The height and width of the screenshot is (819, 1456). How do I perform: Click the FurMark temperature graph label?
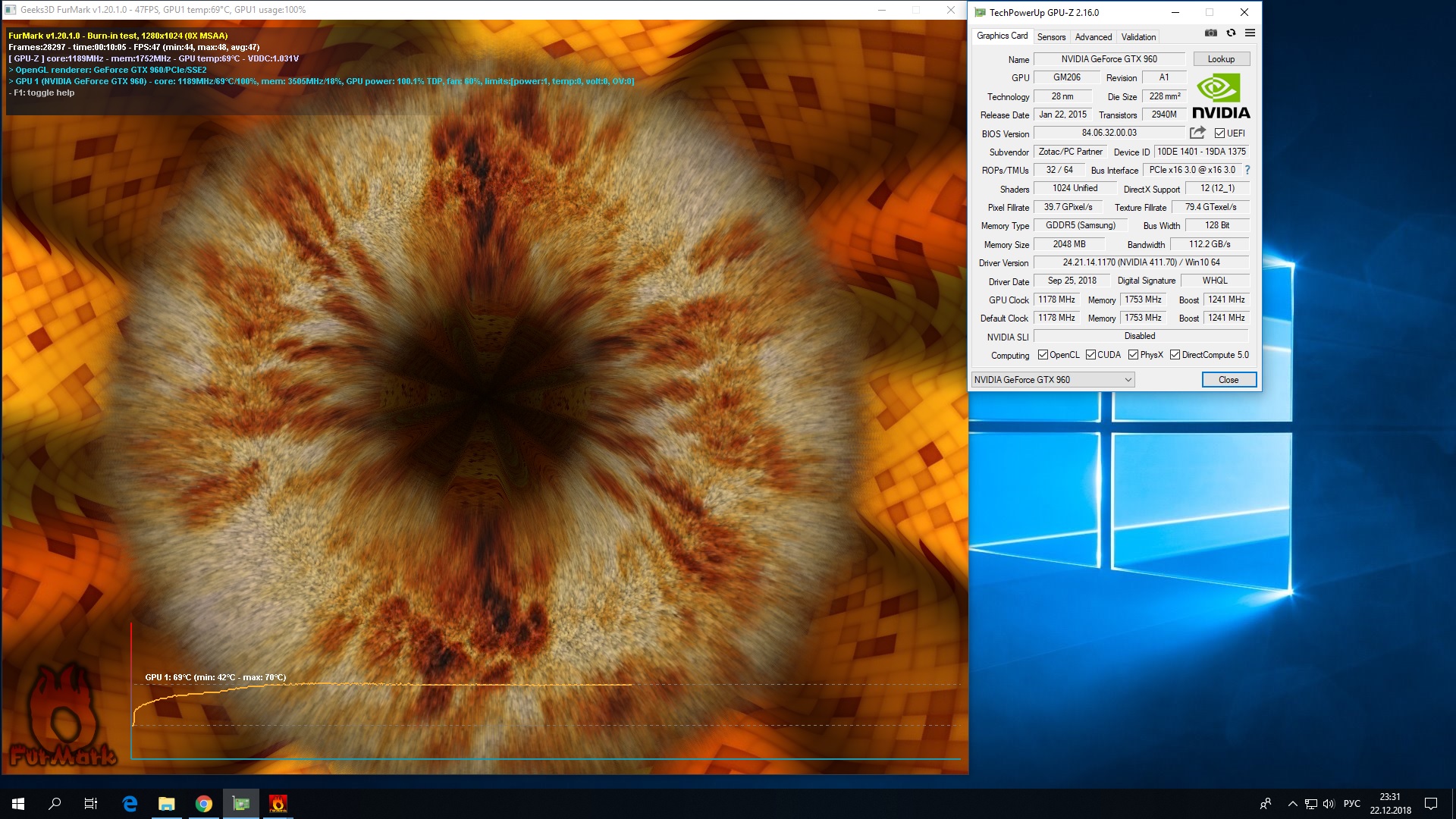[x=215, y=677]
